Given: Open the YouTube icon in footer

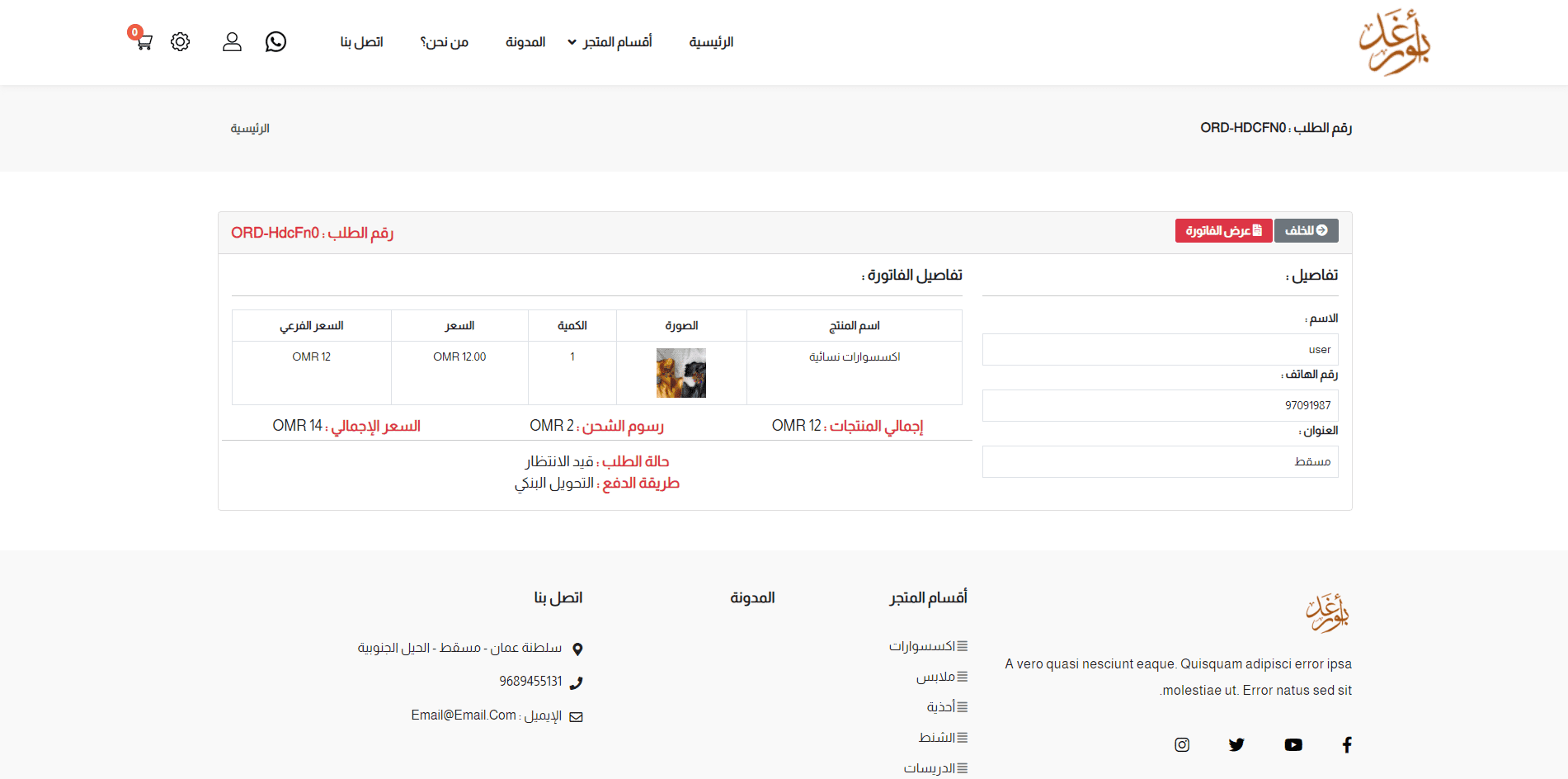Looking at the screenshot, I should (x=1293, y=744).
